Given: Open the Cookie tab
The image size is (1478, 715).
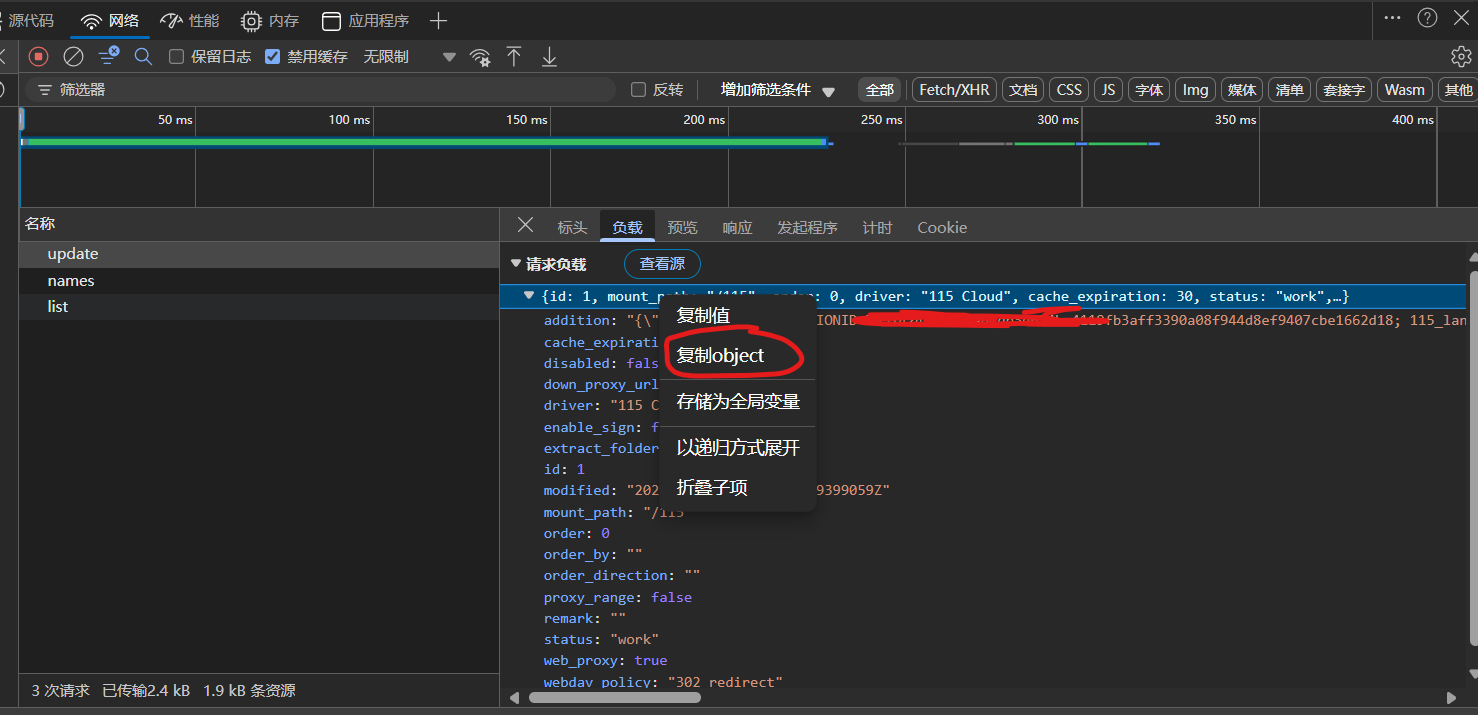Looking at the screenshot, I should [942, 228].
